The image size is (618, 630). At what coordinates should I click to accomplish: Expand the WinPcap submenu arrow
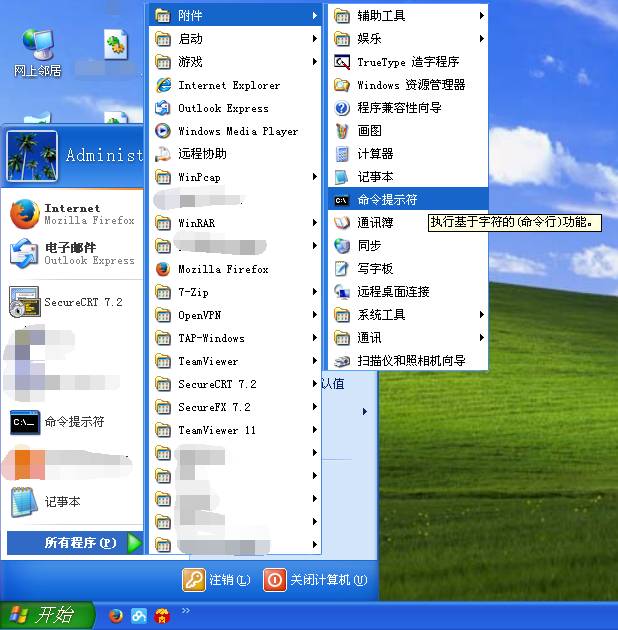coord(315,177)
